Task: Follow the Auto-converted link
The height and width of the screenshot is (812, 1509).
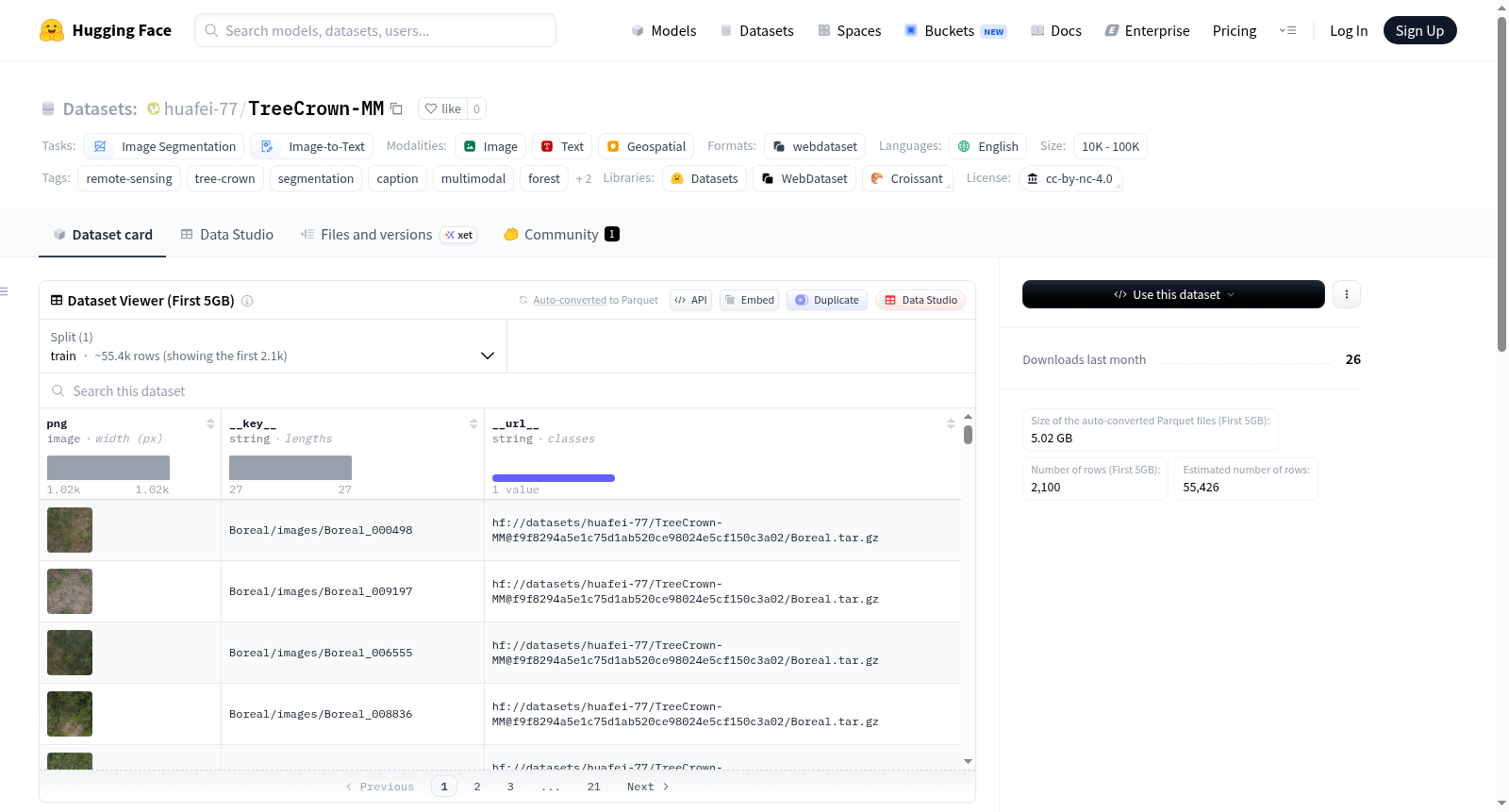Action: [570, 300]
